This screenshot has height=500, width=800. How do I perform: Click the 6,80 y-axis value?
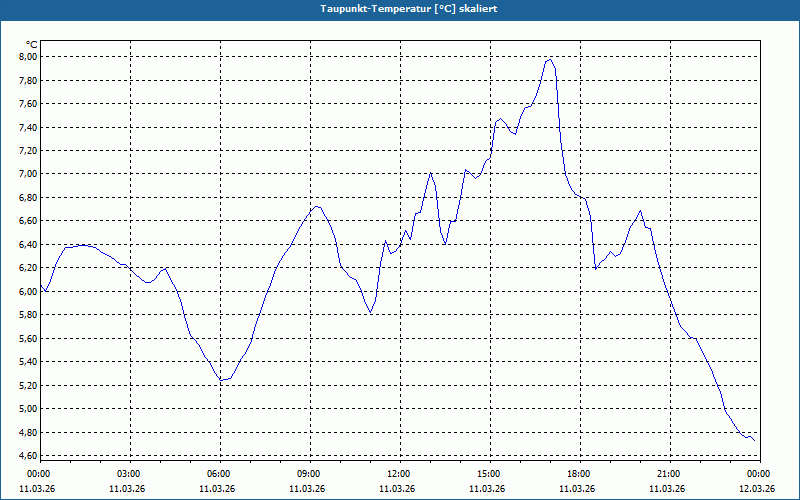pyautogui.click(x=29, y=197)
